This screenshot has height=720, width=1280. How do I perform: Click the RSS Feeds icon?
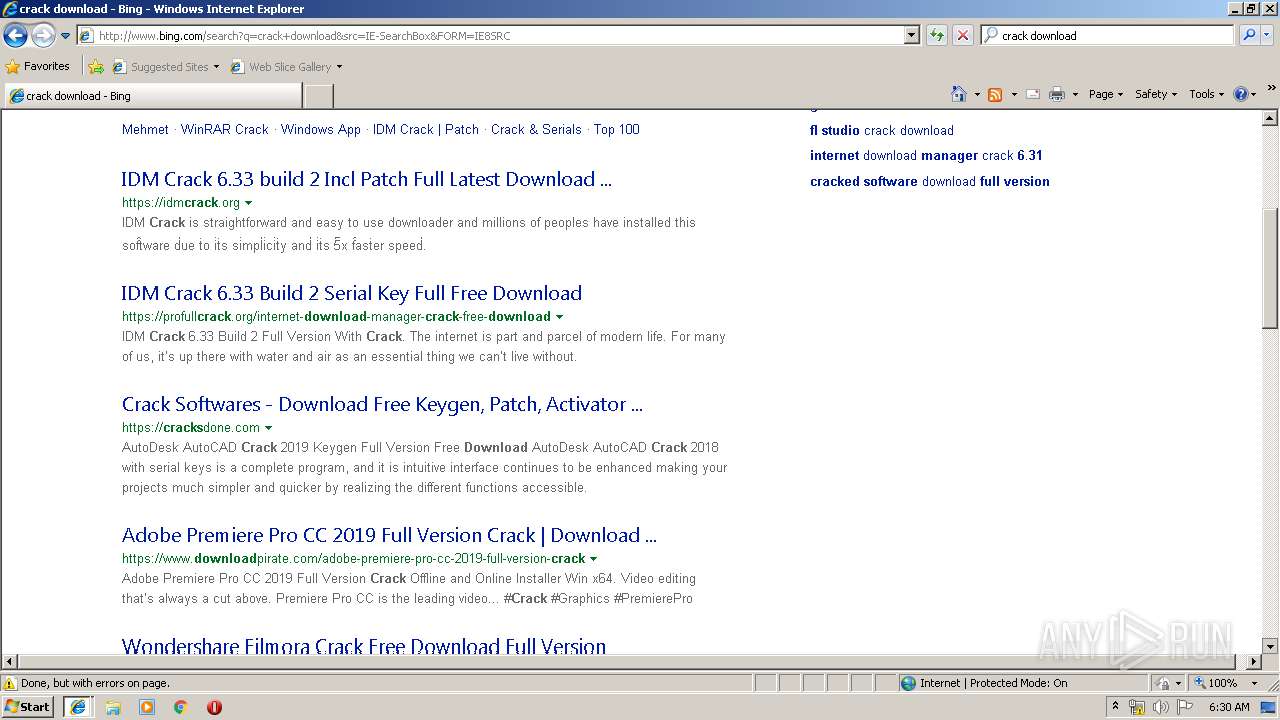[x=995, y=94]
